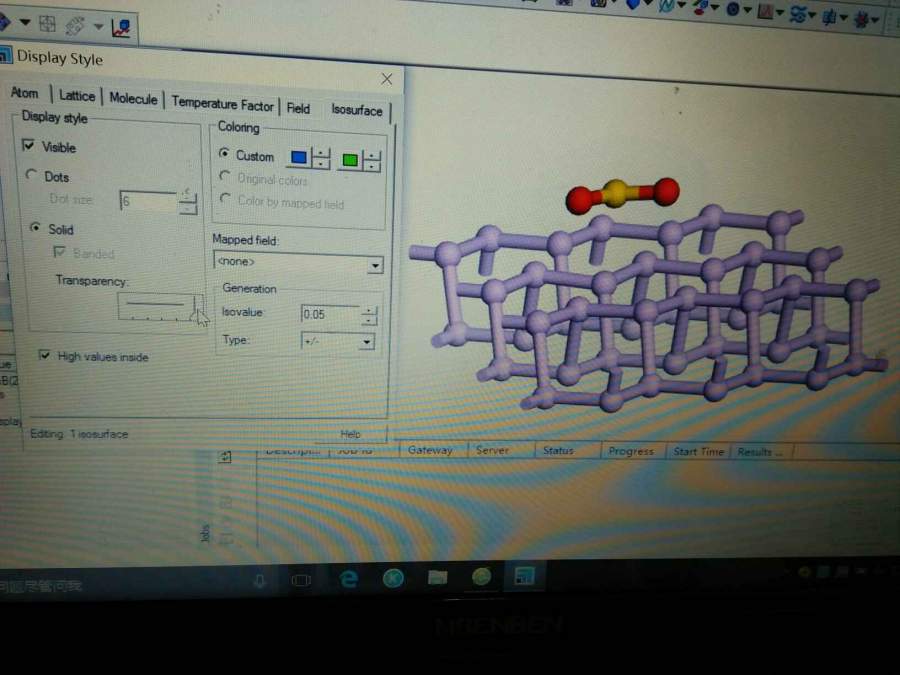Open File Explorer from the taskbar
The width and height of the screenshot is (900, 675).
coord(437,577)
